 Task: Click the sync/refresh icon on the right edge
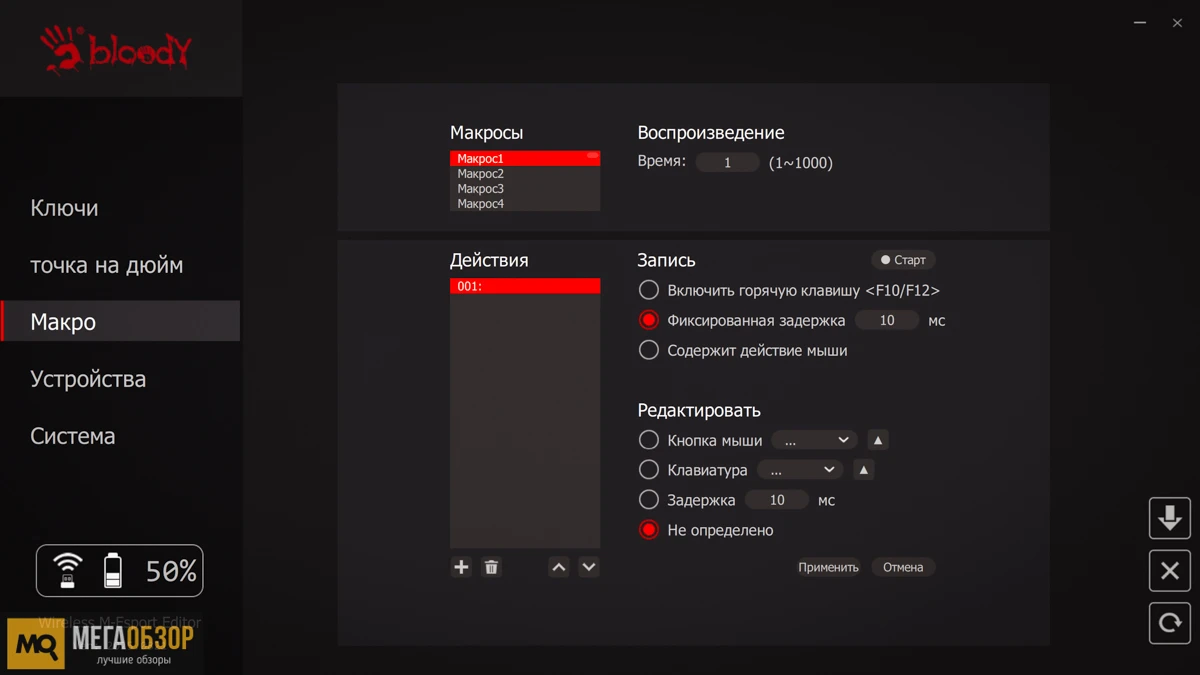[1169, 623]
